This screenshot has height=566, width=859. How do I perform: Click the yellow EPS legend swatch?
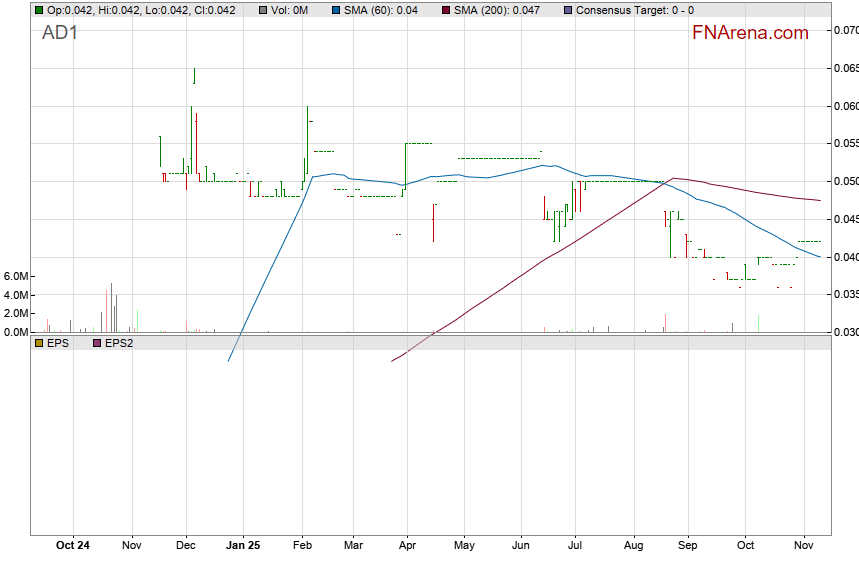(x=39, y=343)
